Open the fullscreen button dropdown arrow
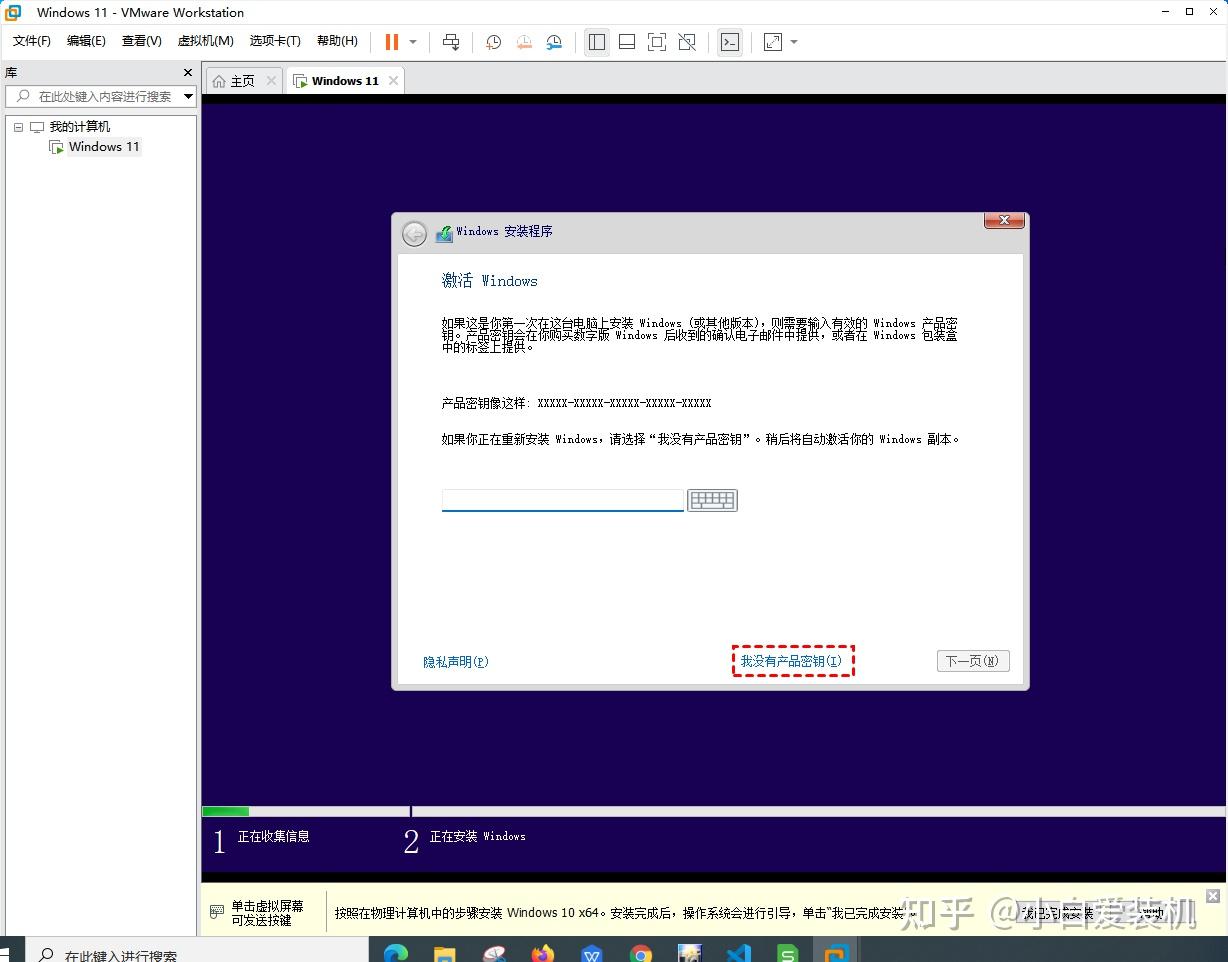Screen dimensions: 1228x962 click(792, 42)
